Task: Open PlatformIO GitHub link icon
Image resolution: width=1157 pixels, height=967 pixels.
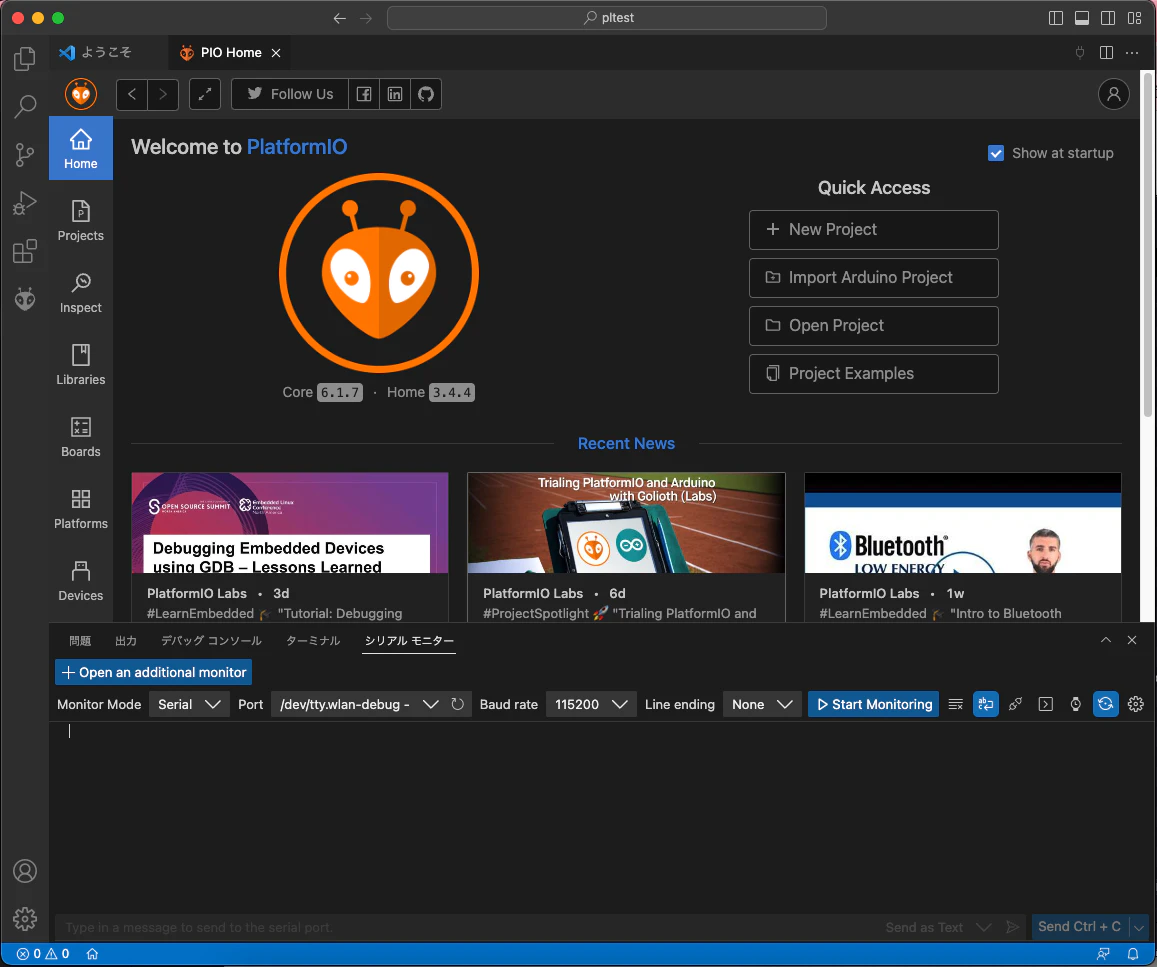Action: click(x=426, y=94)
